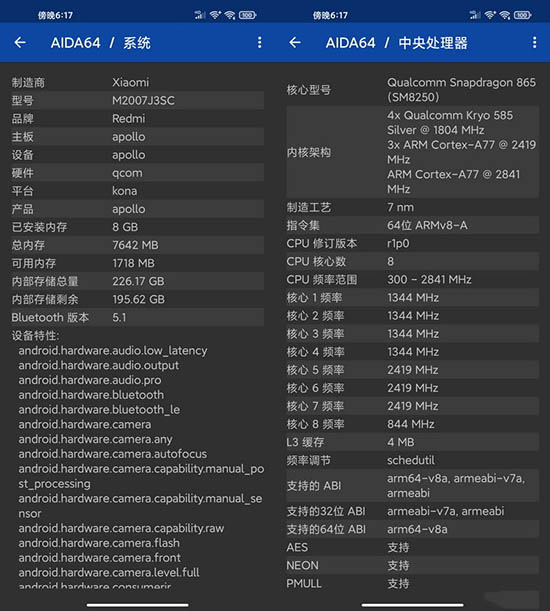Select the 核心 8 频率 844 MHz row
Viewport: 550px width, 611px height.
[412, 424]
